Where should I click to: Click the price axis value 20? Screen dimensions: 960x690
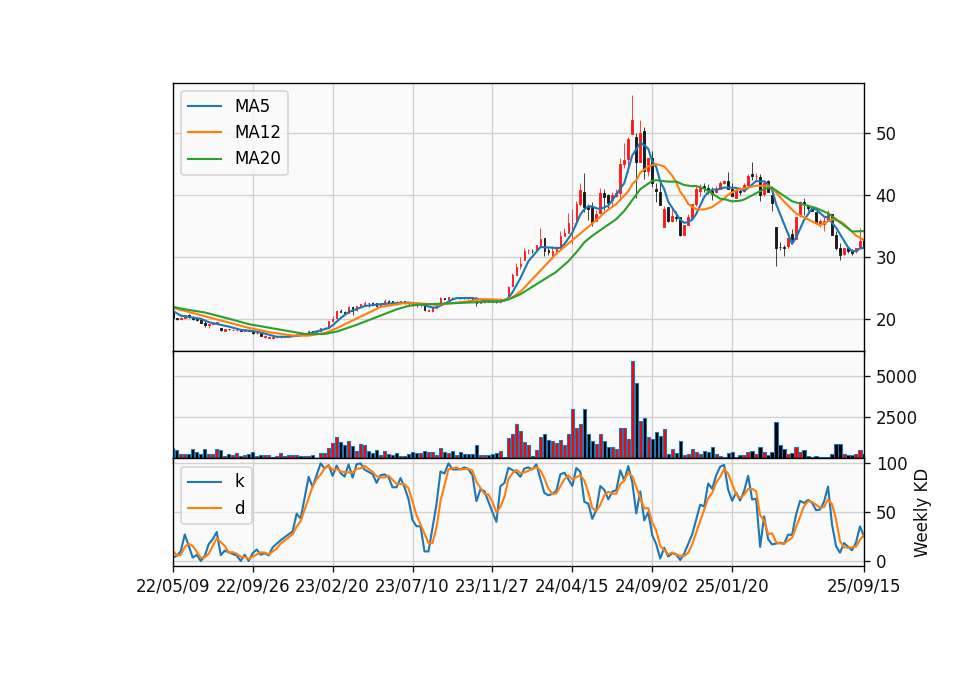885,320
